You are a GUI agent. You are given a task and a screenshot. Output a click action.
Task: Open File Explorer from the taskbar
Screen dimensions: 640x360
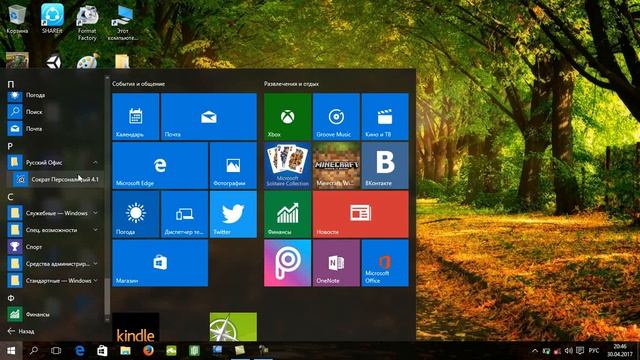coord(125,351)
